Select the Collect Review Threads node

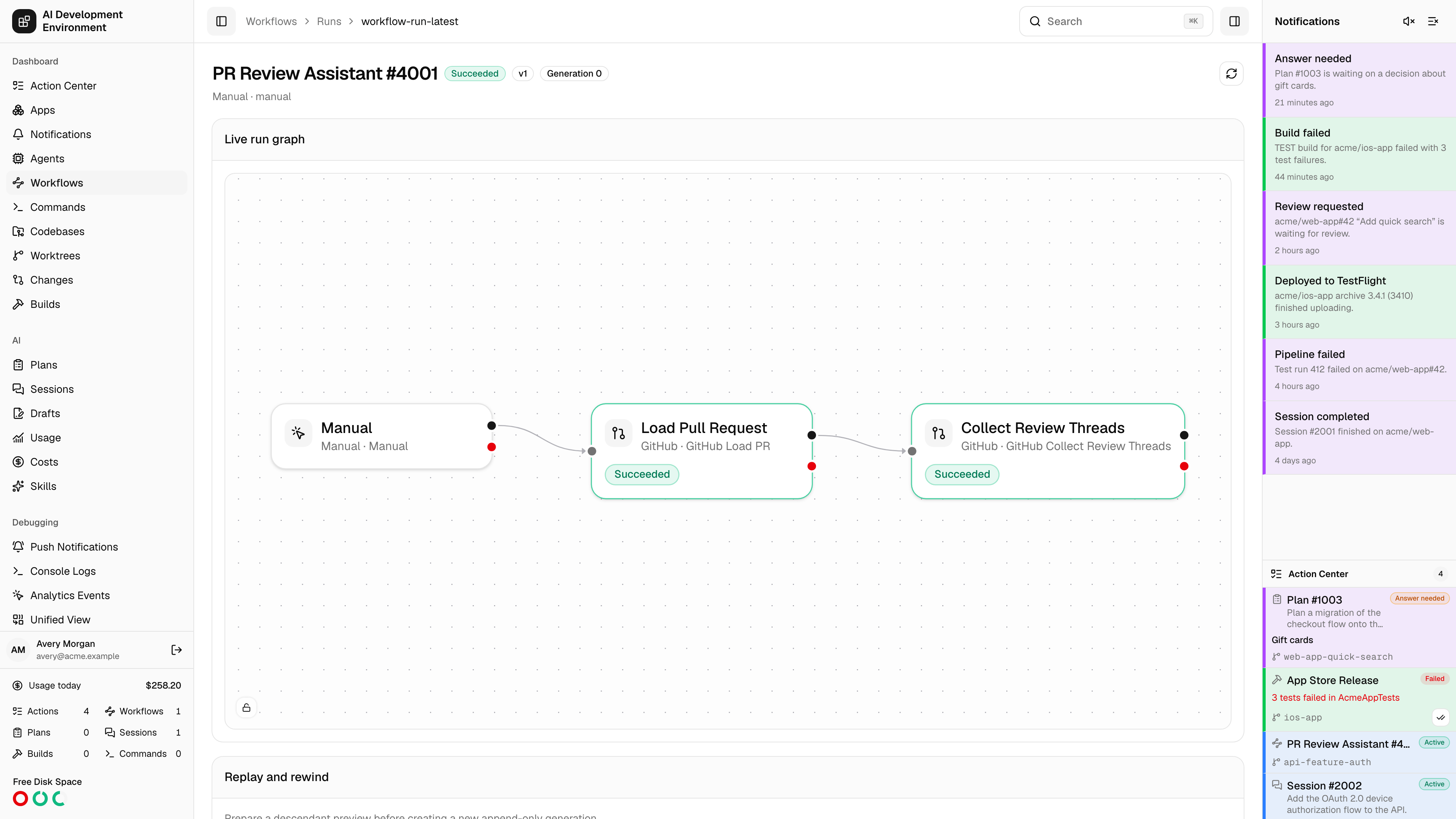[x=1047, y=451]
